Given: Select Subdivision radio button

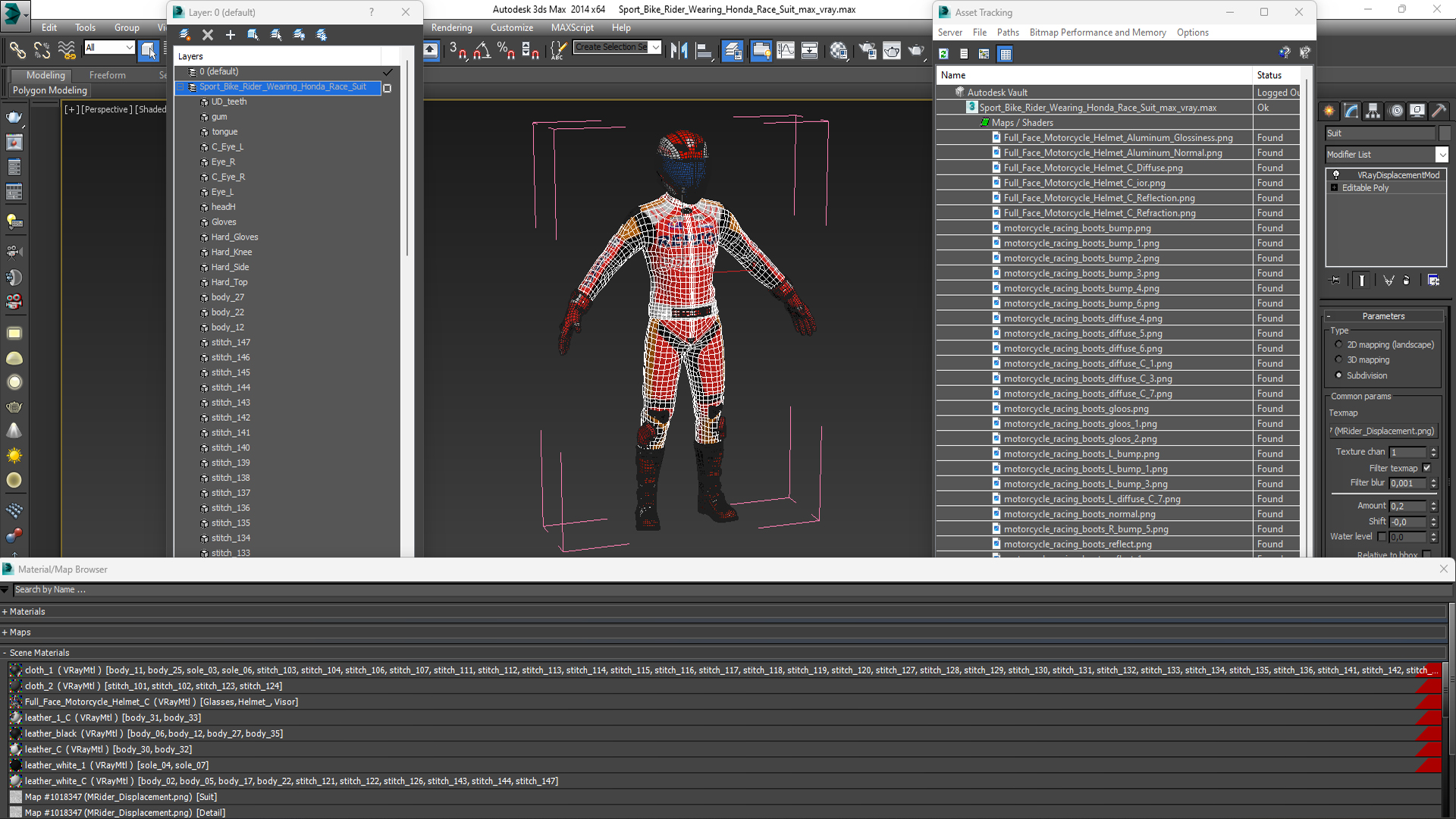Looking at the screenshot, I should point(1338,375).
